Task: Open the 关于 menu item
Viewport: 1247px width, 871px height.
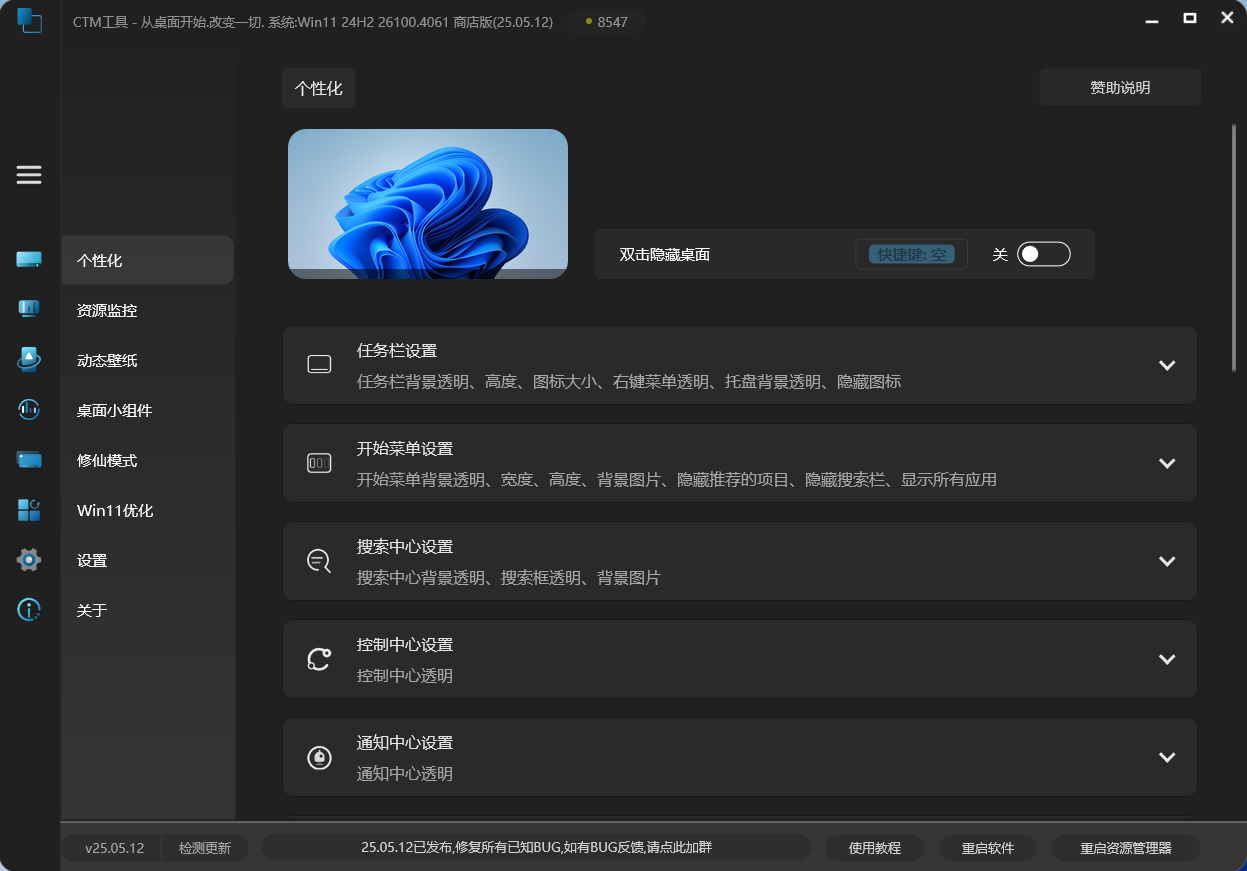Action: click(147, 610)
